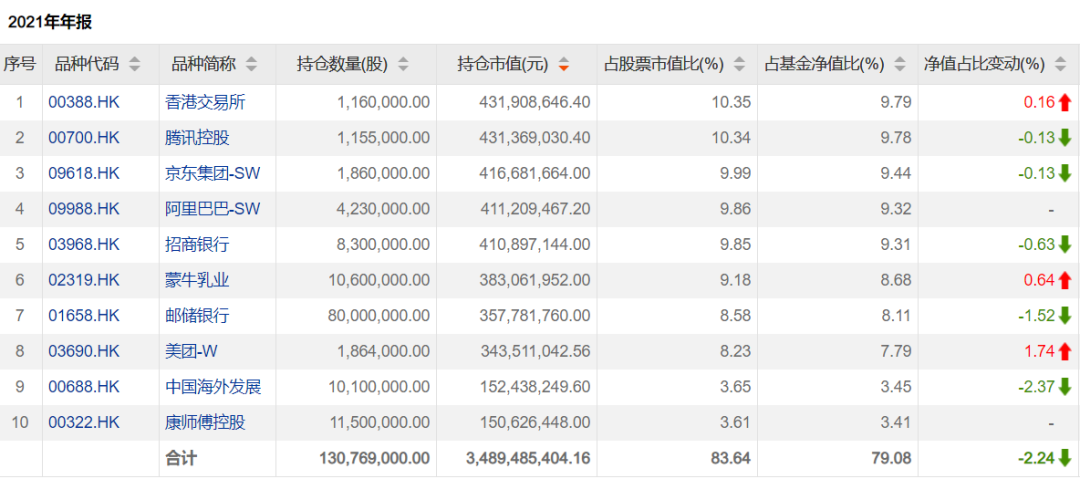Open 邮储银行 stock link
This screenshot has width=1080, height=479.
tap(198, 316)
